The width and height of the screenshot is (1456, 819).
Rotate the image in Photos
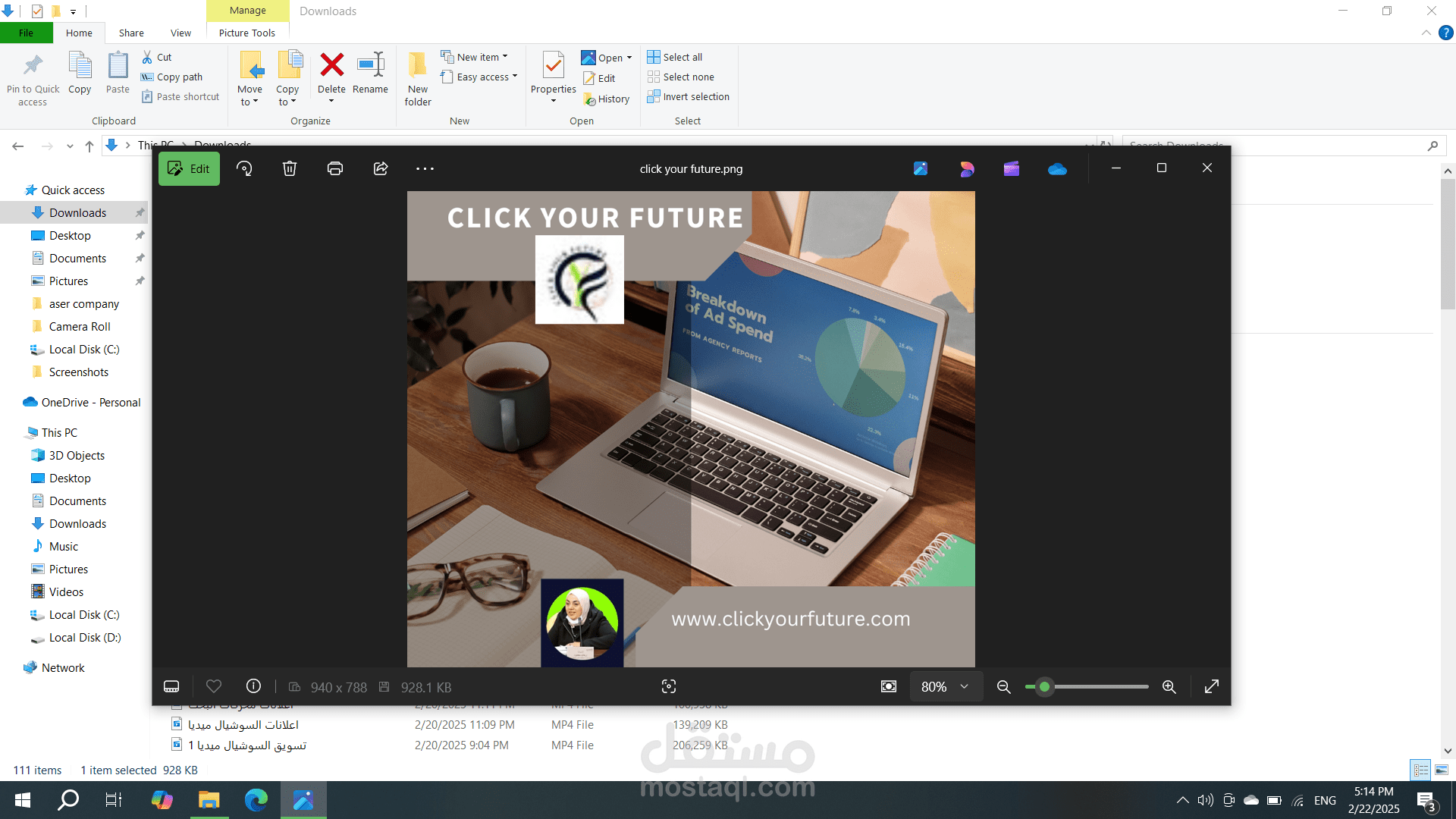[x=244, y=168]
